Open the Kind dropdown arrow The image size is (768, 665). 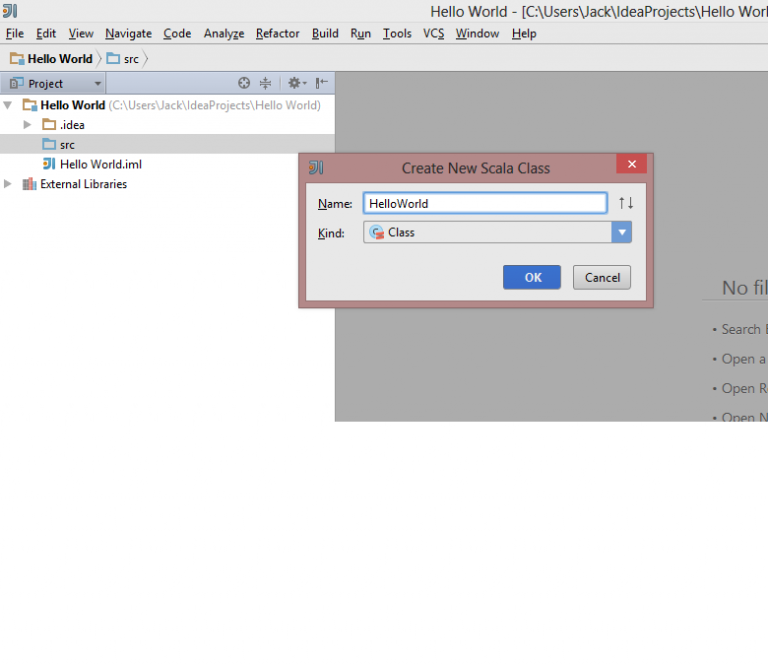pos(622,232)
